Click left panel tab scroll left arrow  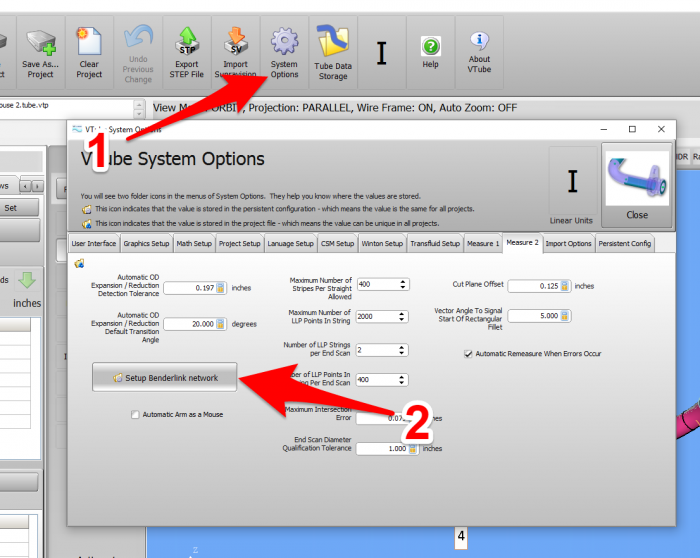[x=25, y=186]
